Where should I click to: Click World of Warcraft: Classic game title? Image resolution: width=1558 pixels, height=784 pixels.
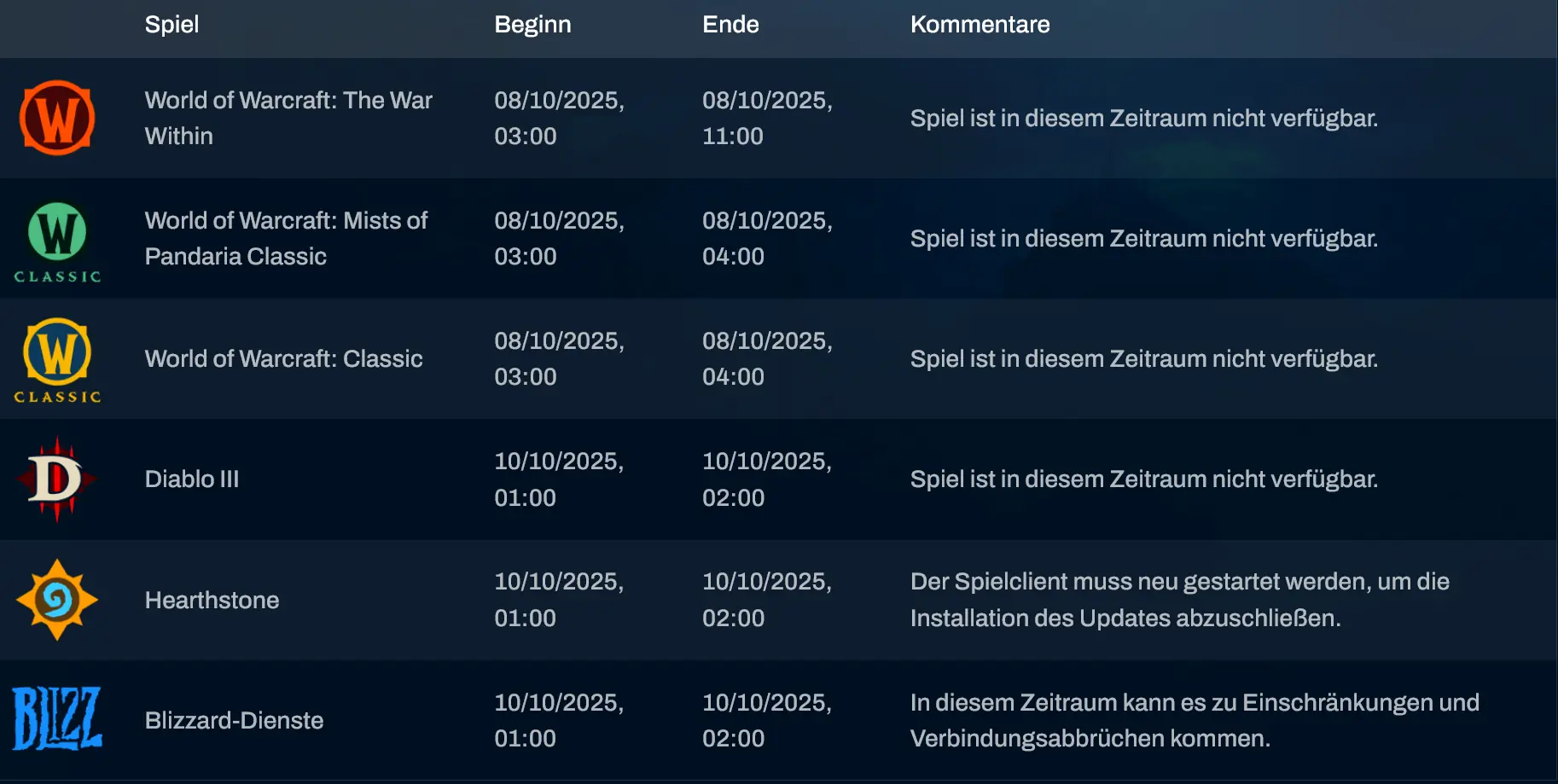coord(283,358)
